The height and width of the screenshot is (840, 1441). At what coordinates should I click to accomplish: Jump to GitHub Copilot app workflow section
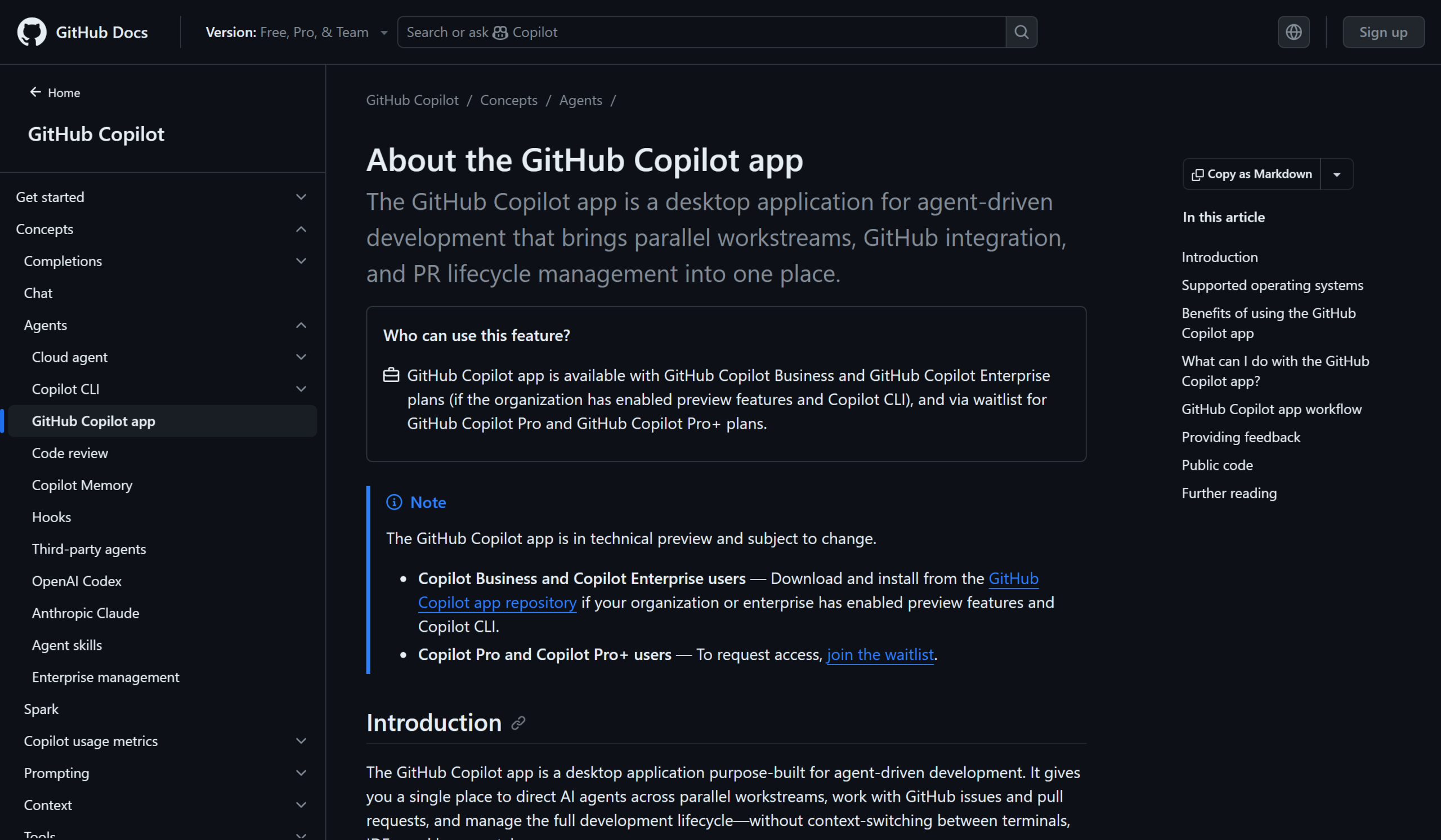pyautogui.click(x=1272, y=409)
